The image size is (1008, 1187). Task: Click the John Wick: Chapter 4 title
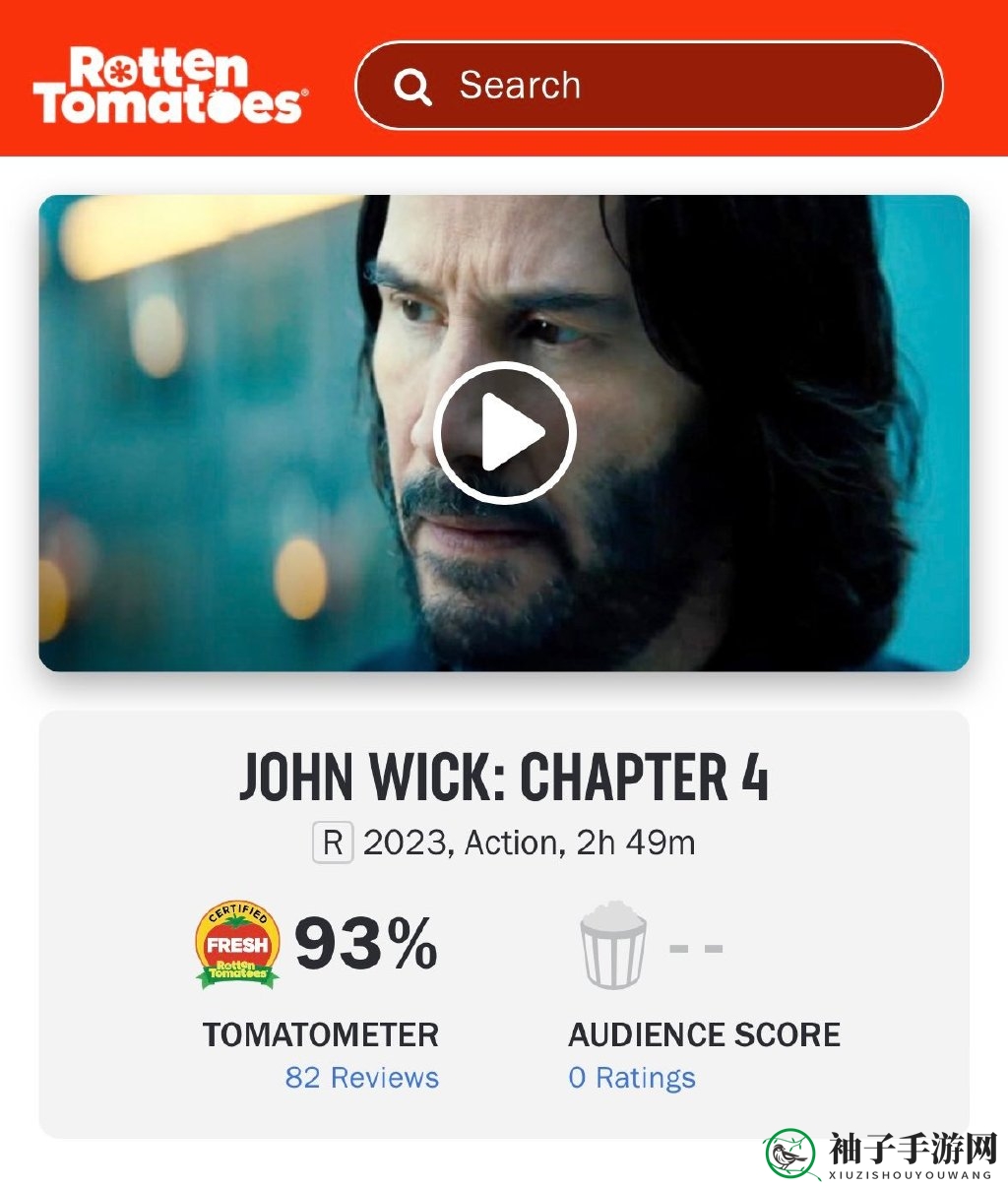coord(504,778)
